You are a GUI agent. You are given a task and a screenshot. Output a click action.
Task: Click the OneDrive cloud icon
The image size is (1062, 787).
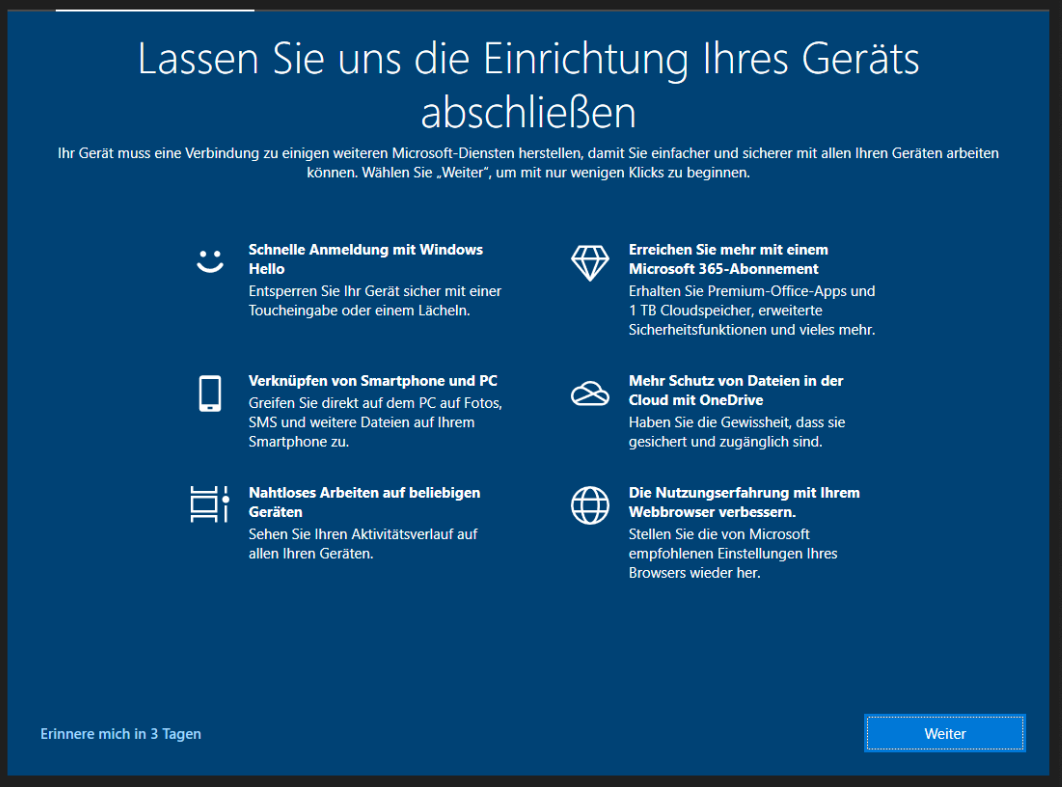point(590,394)
